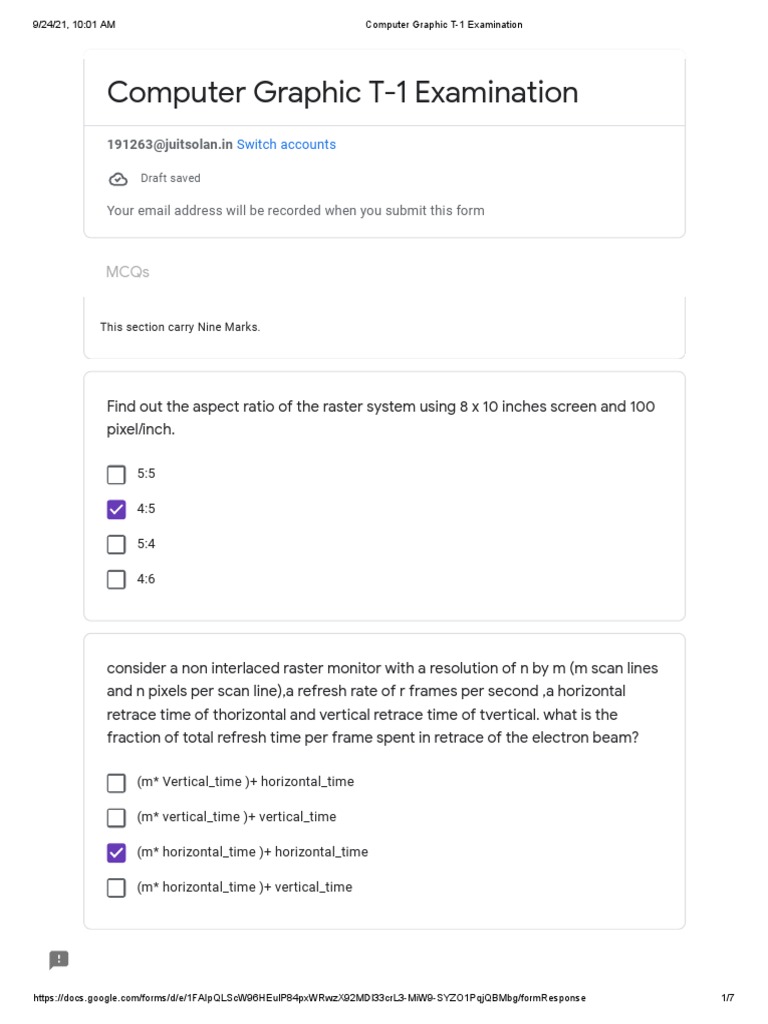The image size is (768, 1024).
Task: Click the Draft saved status text
Action: tap(170, 178)
